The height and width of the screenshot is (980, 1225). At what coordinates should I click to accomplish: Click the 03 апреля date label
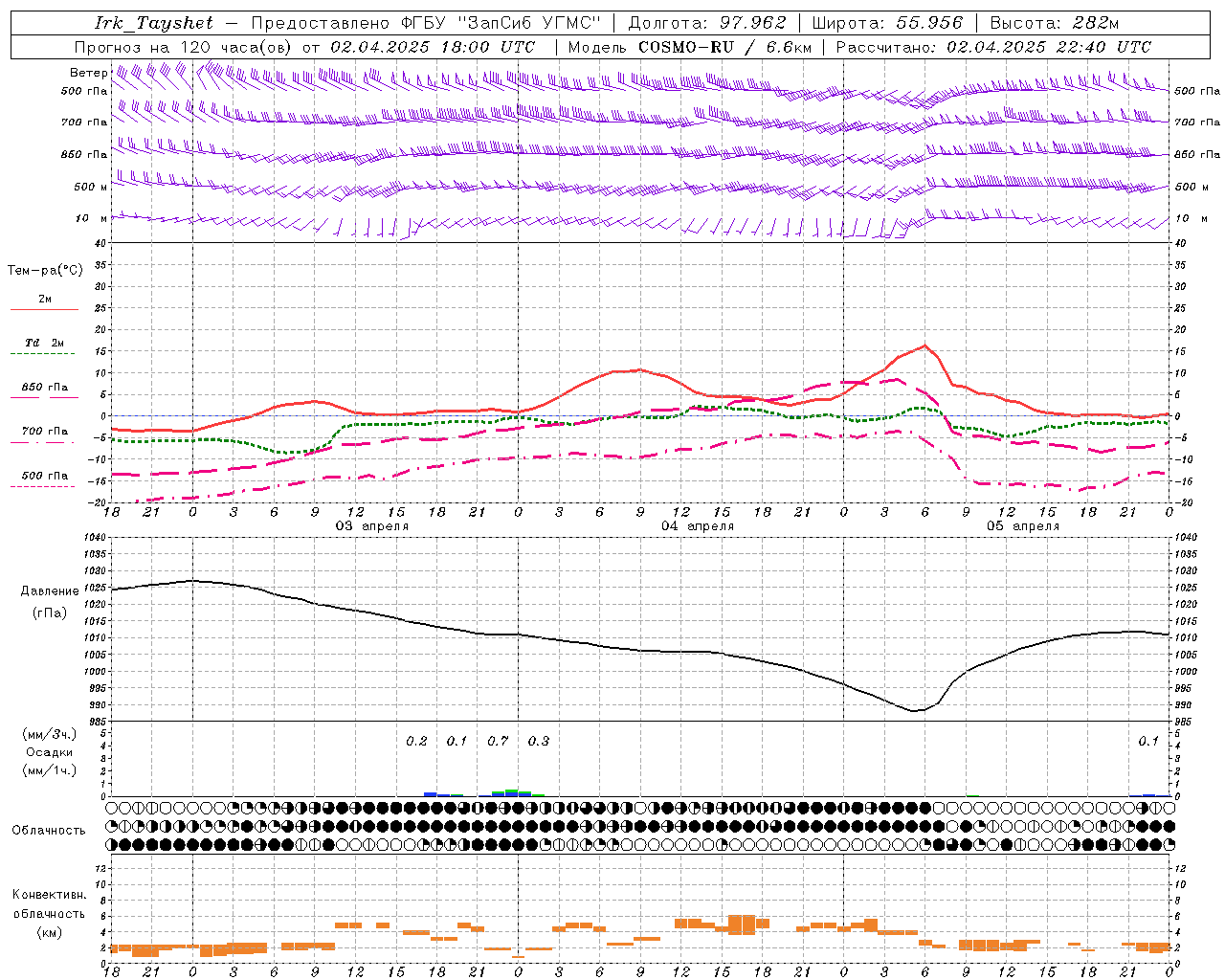371,526
